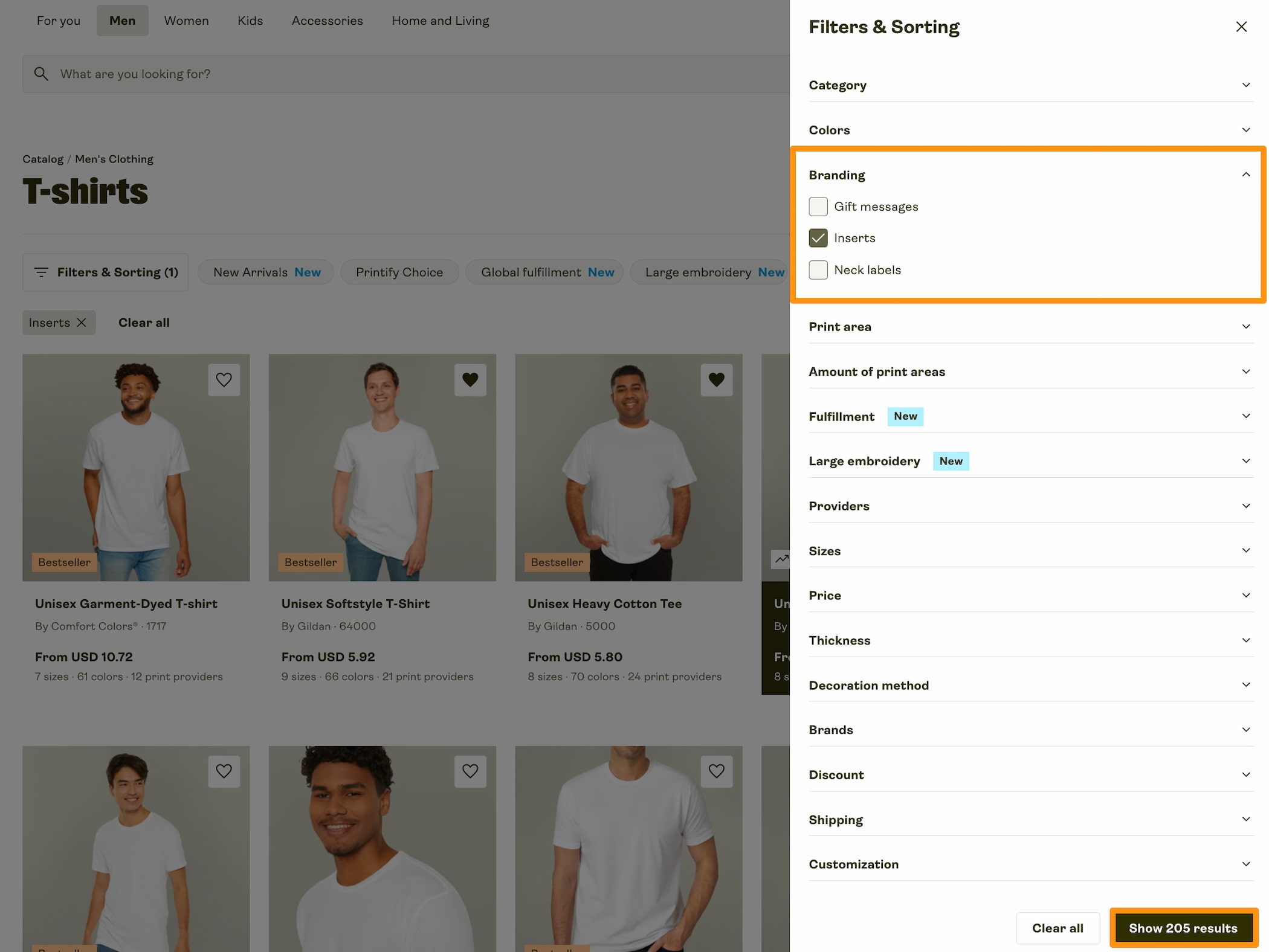The width and height of the screenshot is (1269, 952).
Task: Click Show 205 results button
Action: pos(1183,928)
